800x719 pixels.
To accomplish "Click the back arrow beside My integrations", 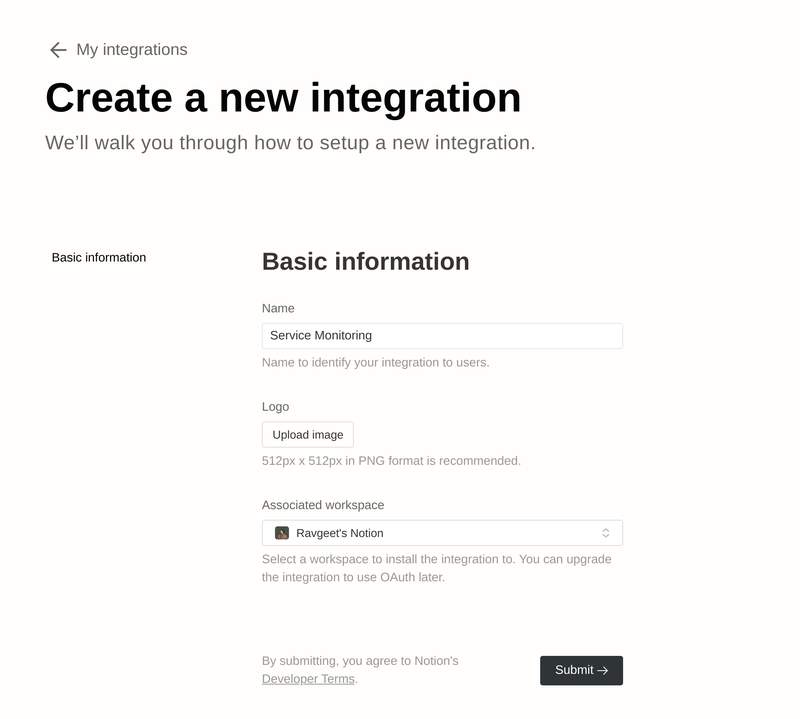I will tap(56, 47).
